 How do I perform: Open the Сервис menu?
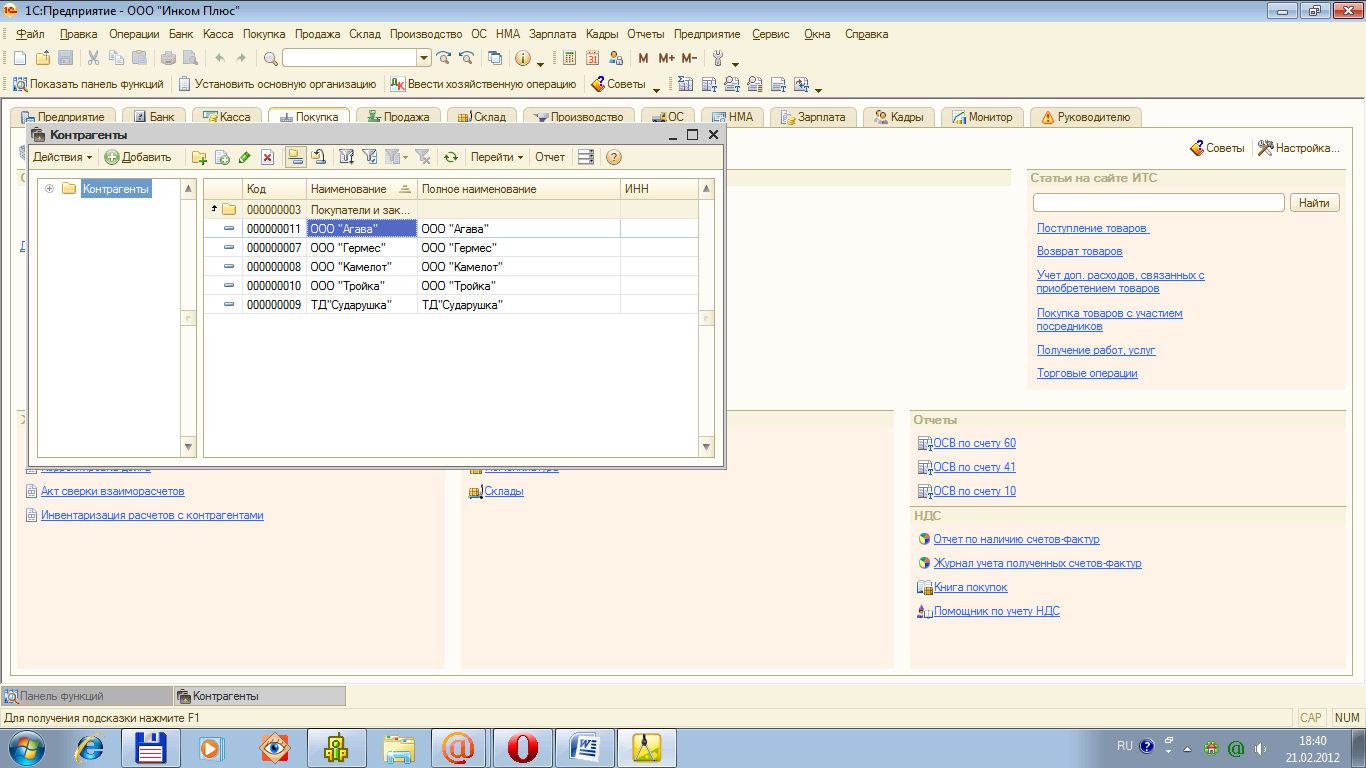pos(770,34)
